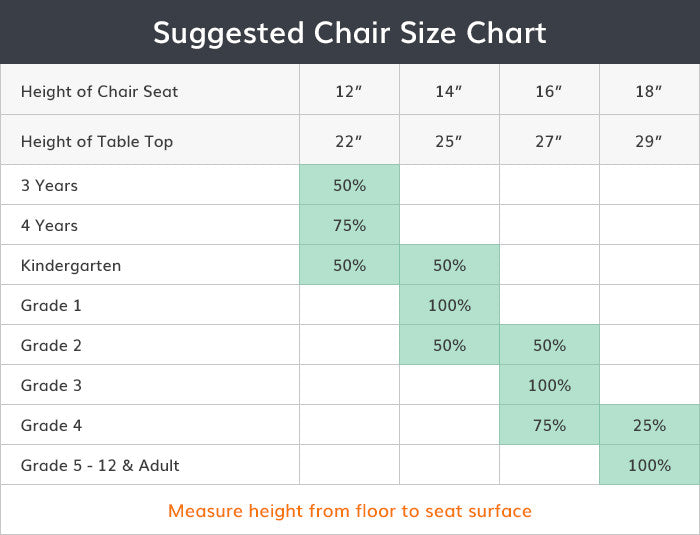Viewport: 700px width, 535px height.
Task: Click the 100% cell for Grade 3
Action: click(549, 385)
